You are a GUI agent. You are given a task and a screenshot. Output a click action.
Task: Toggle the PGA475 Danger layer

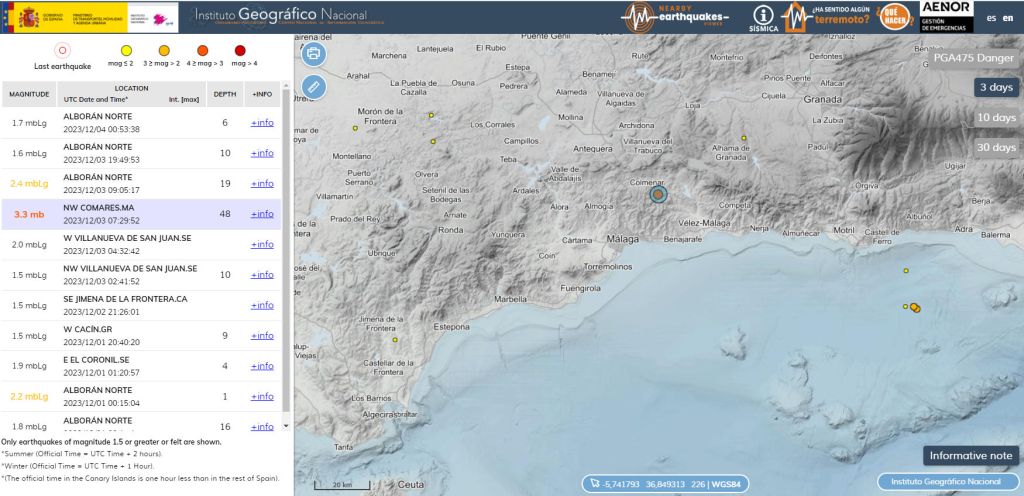coord(973,58)
